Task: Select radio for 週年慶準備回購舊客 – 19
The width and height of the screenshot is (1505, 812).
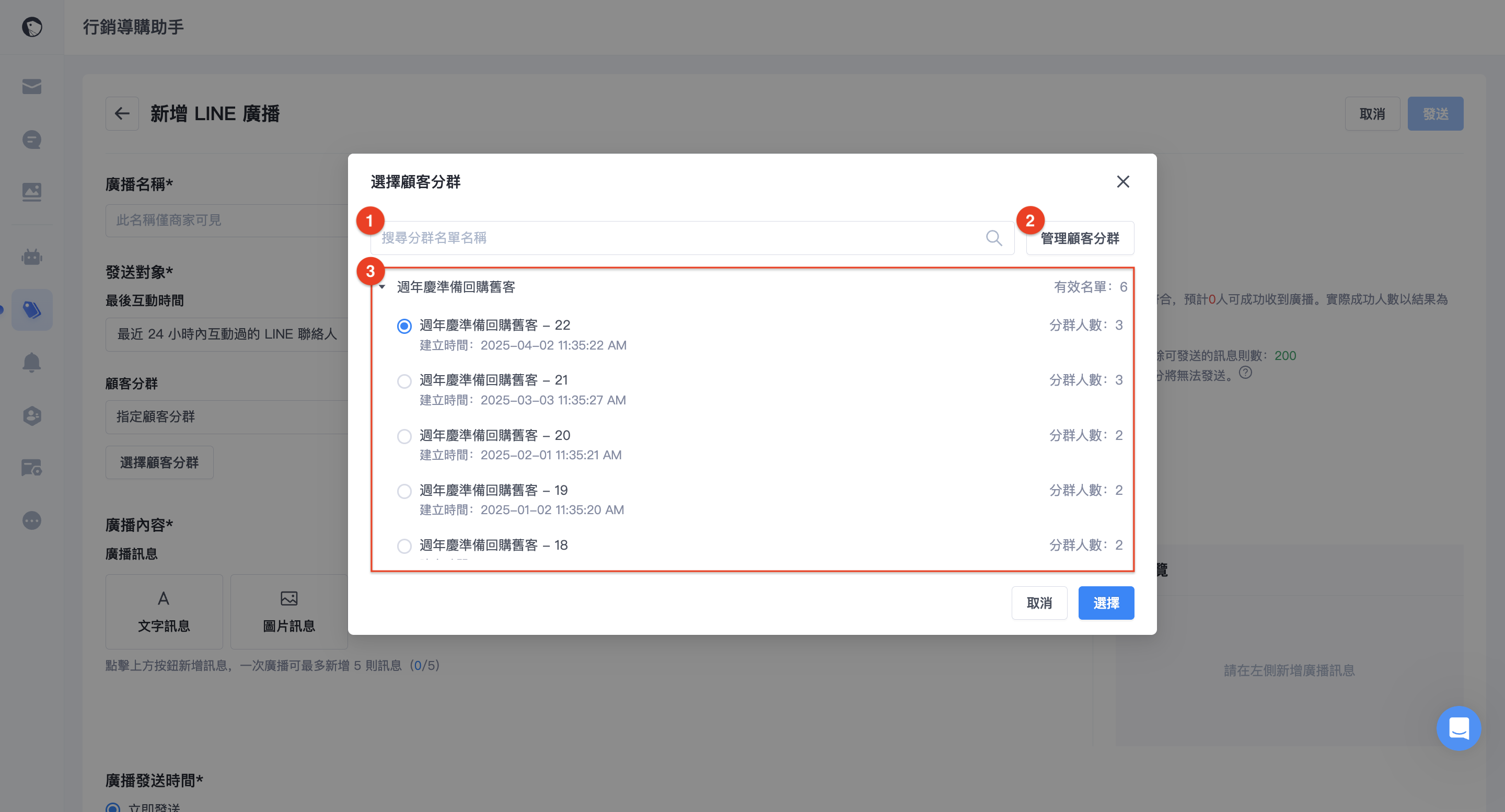Action: pyautogui.click(x=404, y=491)
